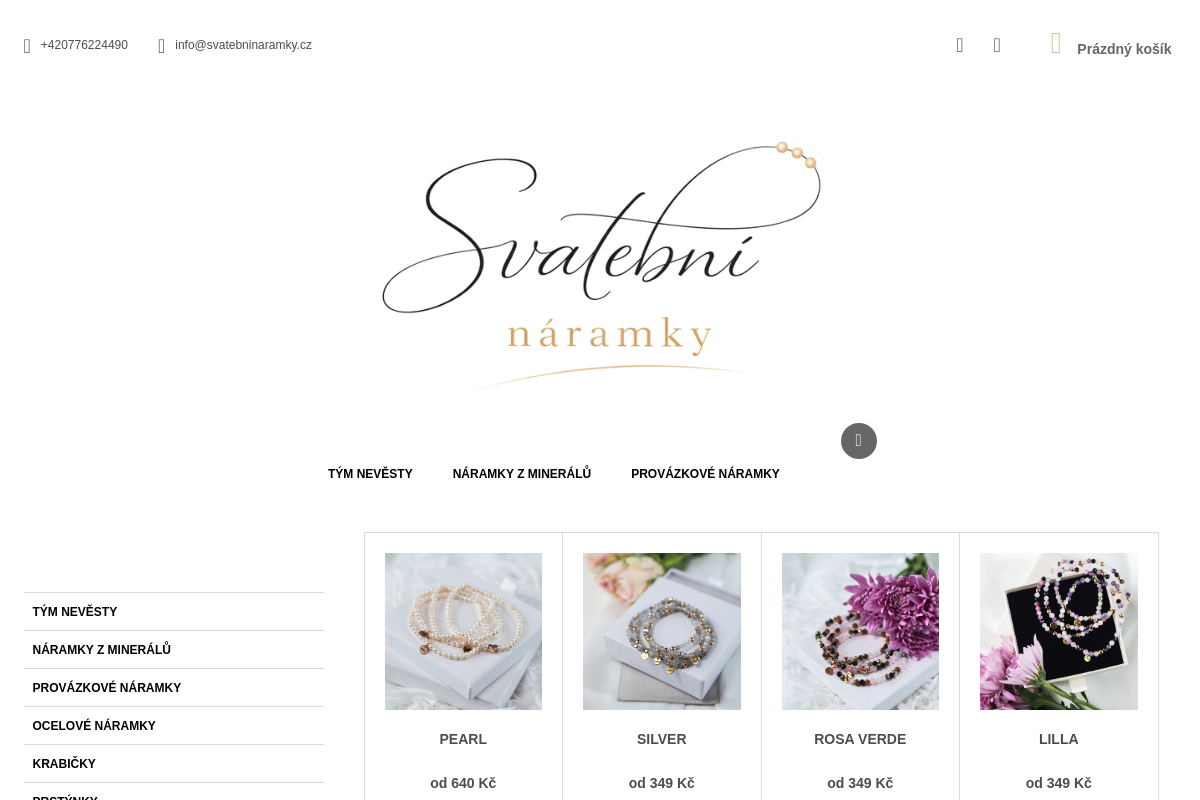1200x800 pixels.
Task: Open the ROSA VERDE product title
Action: click(x=860, y=739)
